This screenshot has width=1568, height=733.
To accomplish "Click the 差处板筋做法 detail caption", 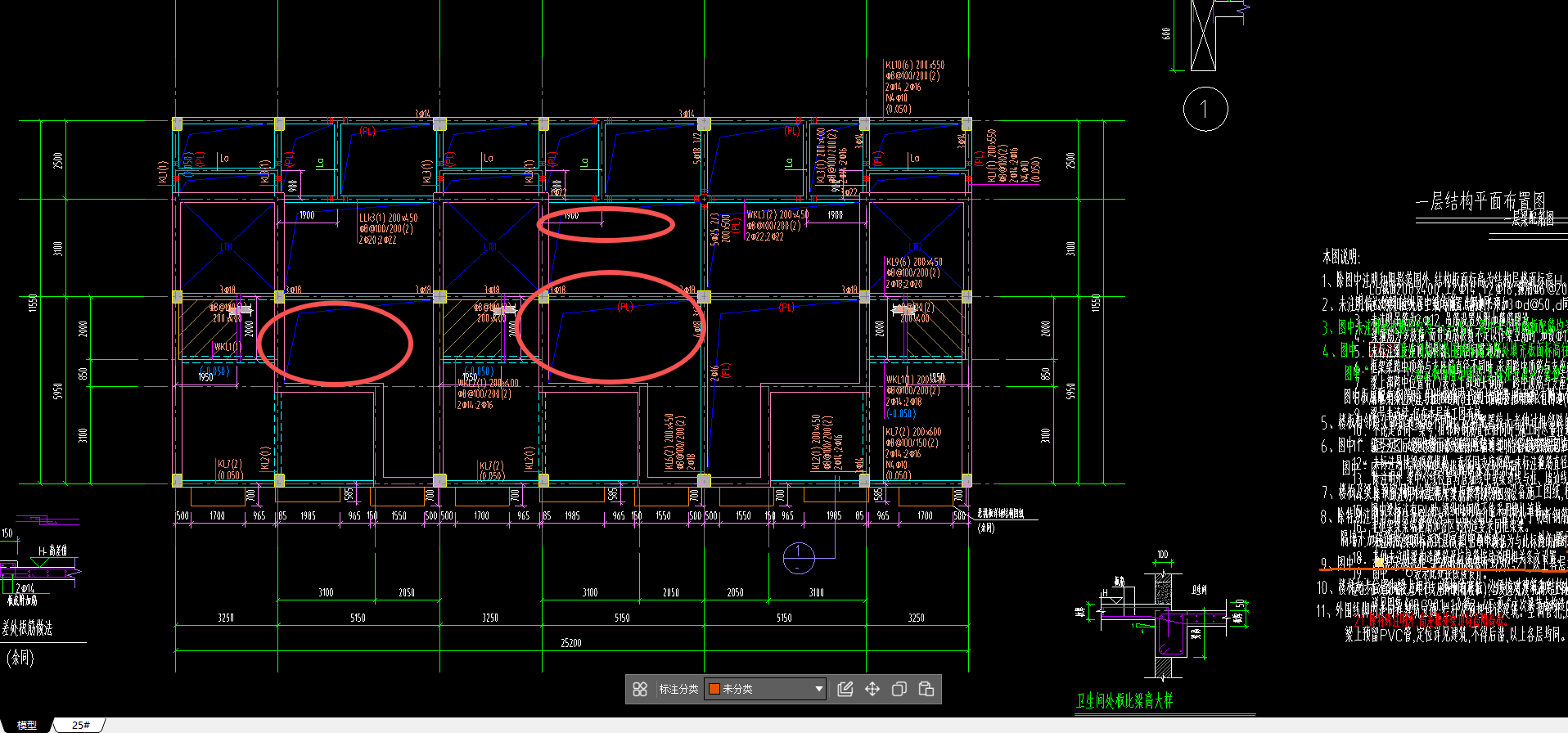I will (x=27, y=627).
